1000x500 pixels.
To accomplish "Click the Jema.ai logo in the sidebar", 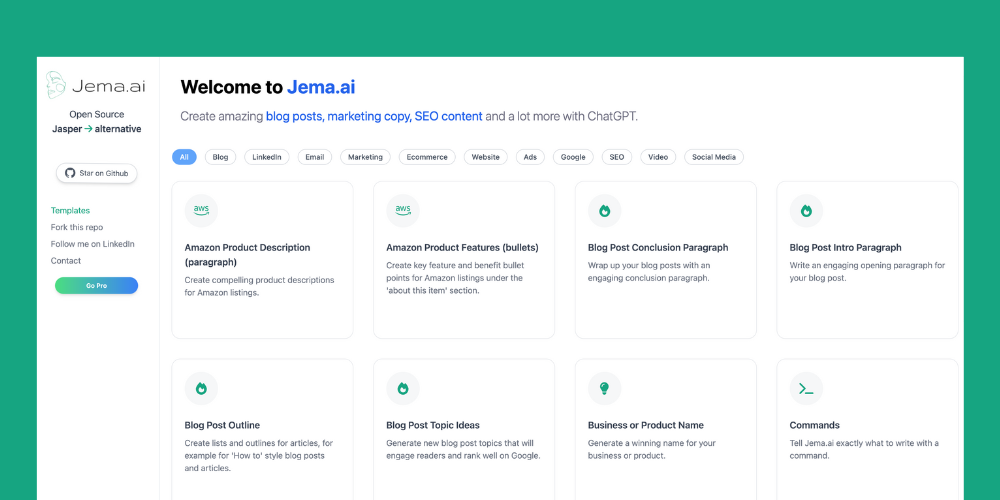I will [x=96, y=85].
